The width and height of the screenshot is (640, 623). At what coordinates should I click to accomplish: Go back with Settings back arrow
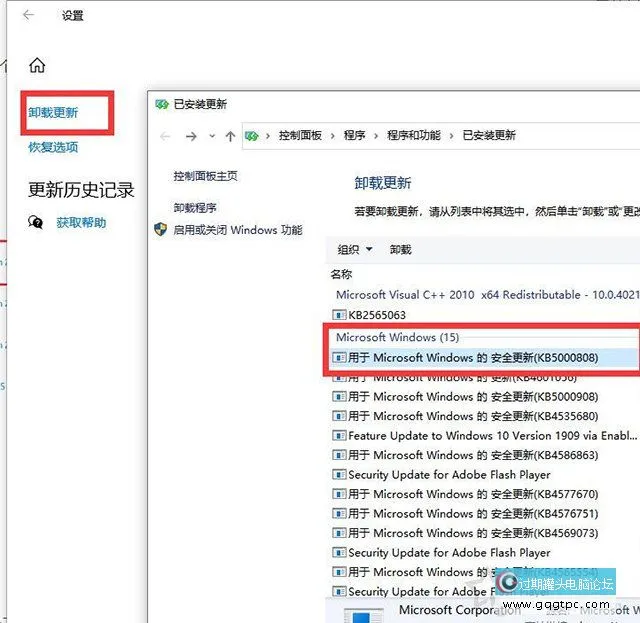[x=29, y=15]
